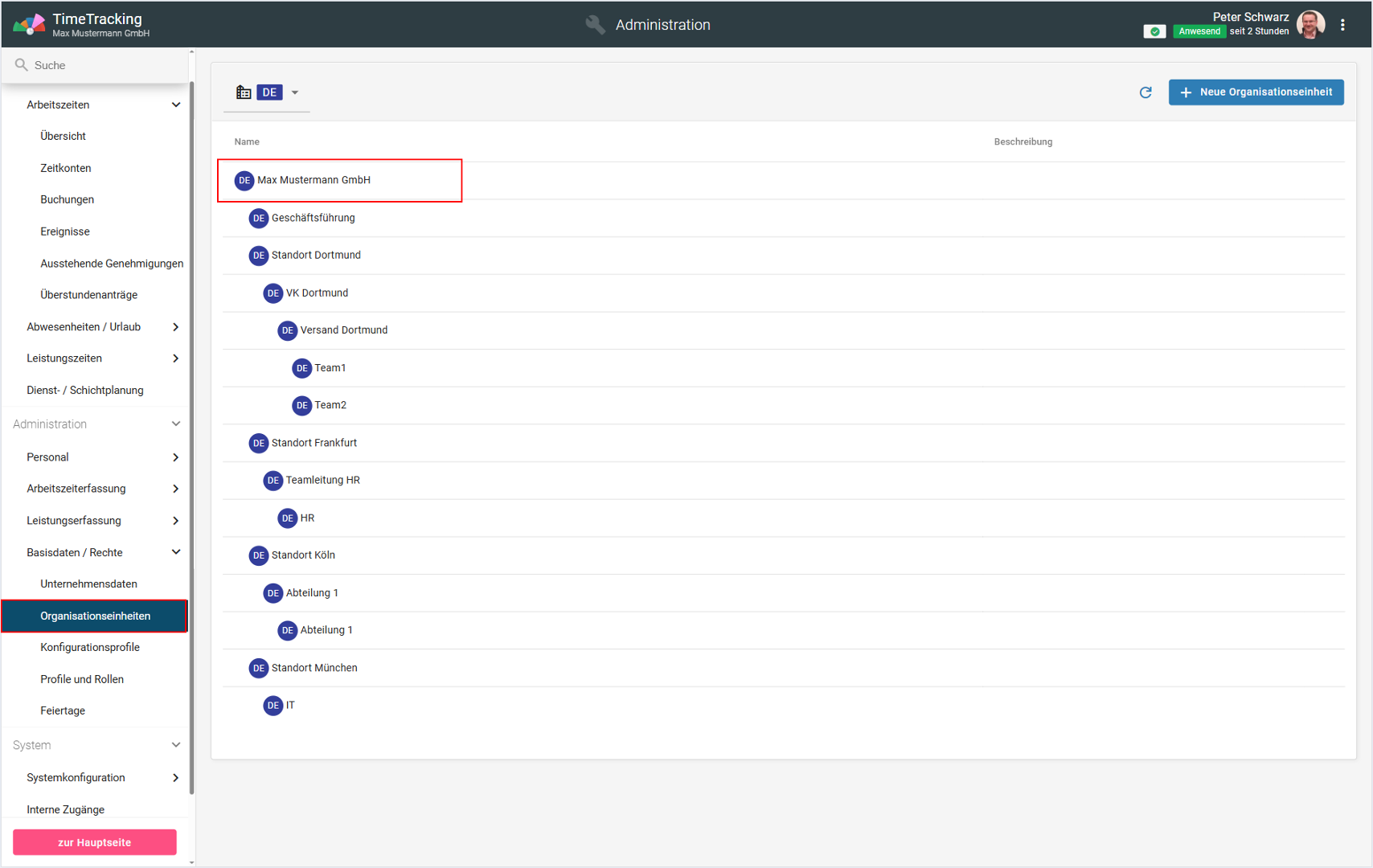Open the three-dot menu in the header
Image resolution: width=1373 pixels, height=868 pixels.
pyautogui.click(x=1342, y=25)
